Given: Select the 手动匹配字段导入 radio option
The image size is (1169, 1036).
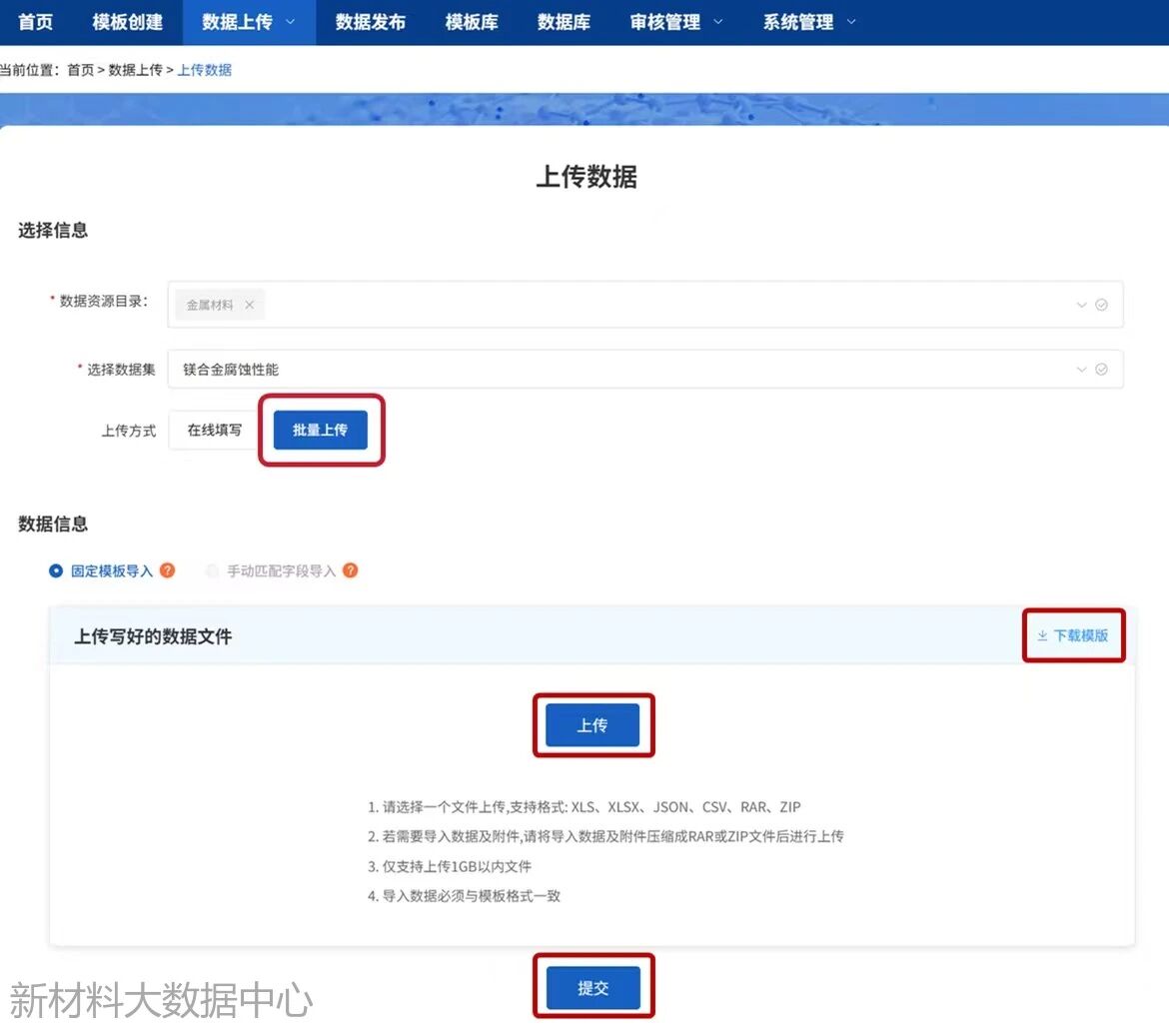Looking at the screenshot, I should coord(212,571).
